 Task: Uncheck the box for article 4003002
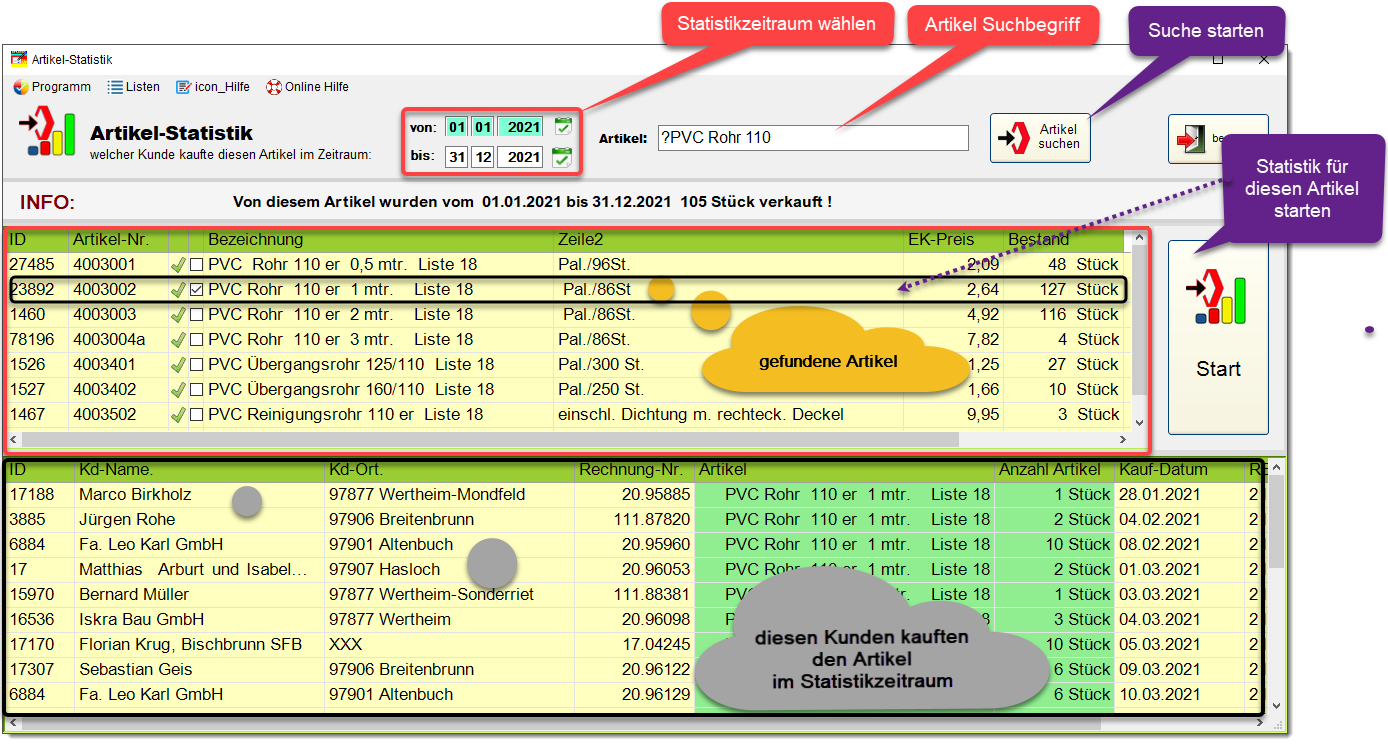coord(197,290)
